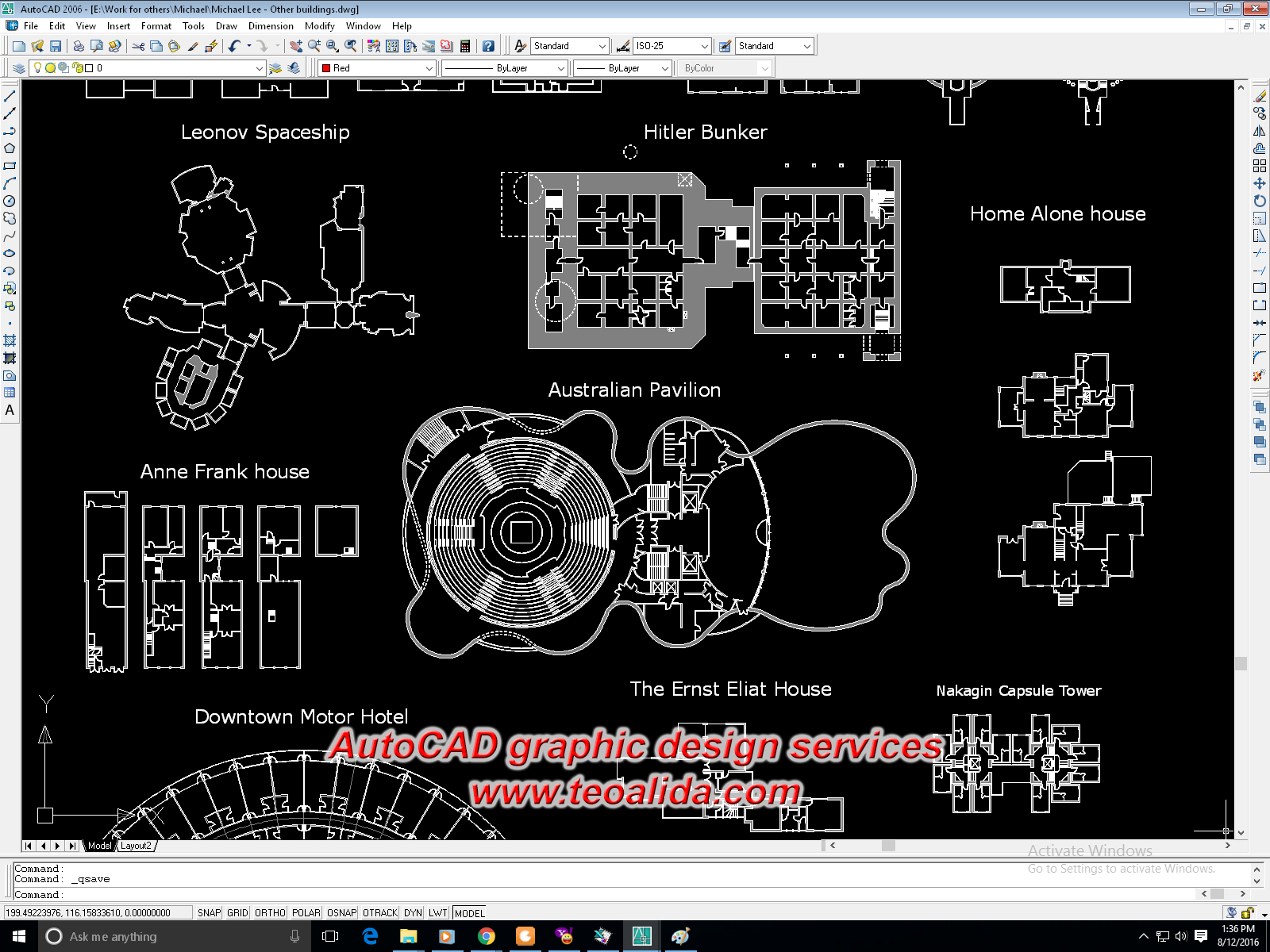
Task: Select the Trim tool
Action: 1260,253
